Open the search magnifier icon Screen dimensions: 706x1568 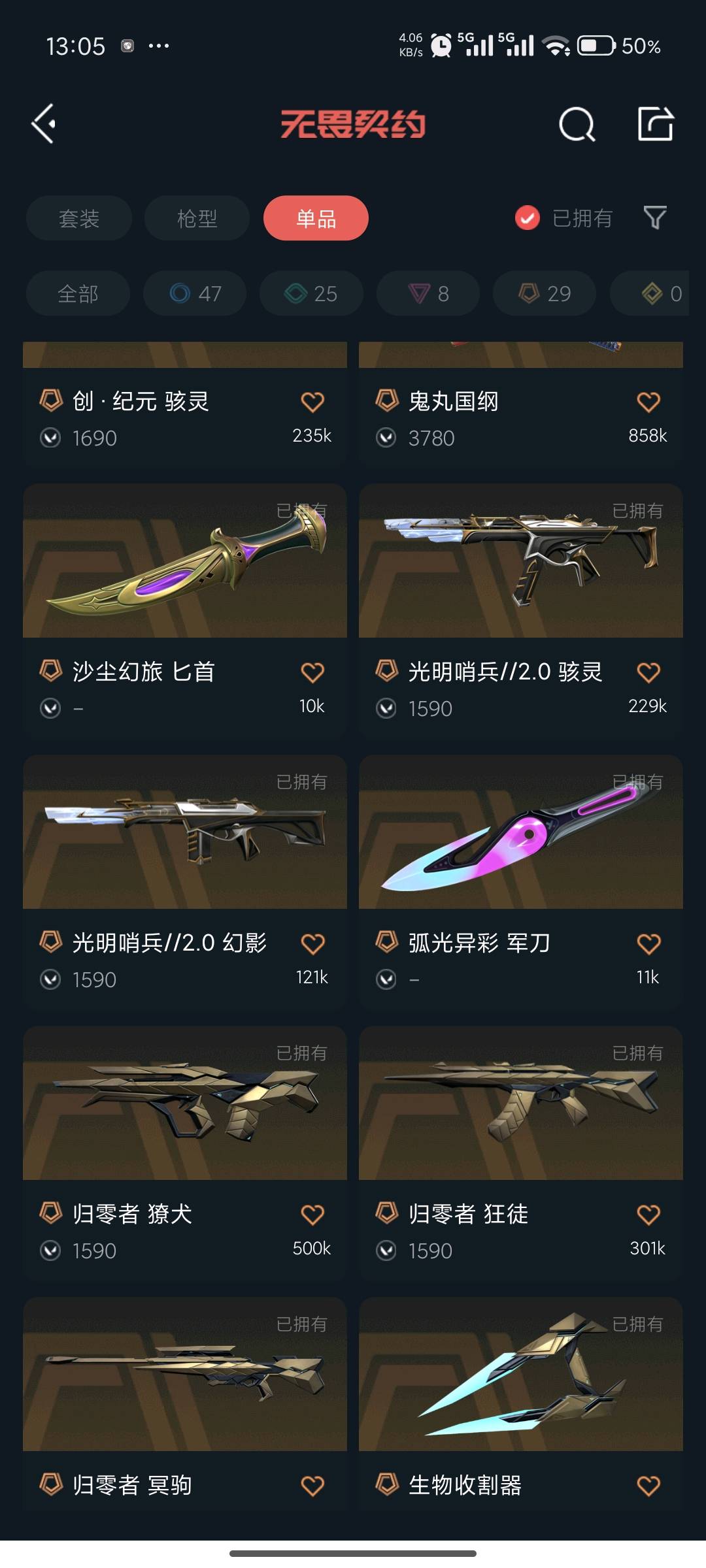[x=577, y=124]
